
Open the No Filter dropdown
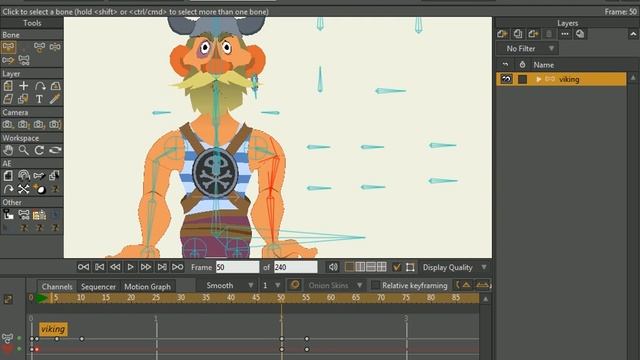click(528, 49)
